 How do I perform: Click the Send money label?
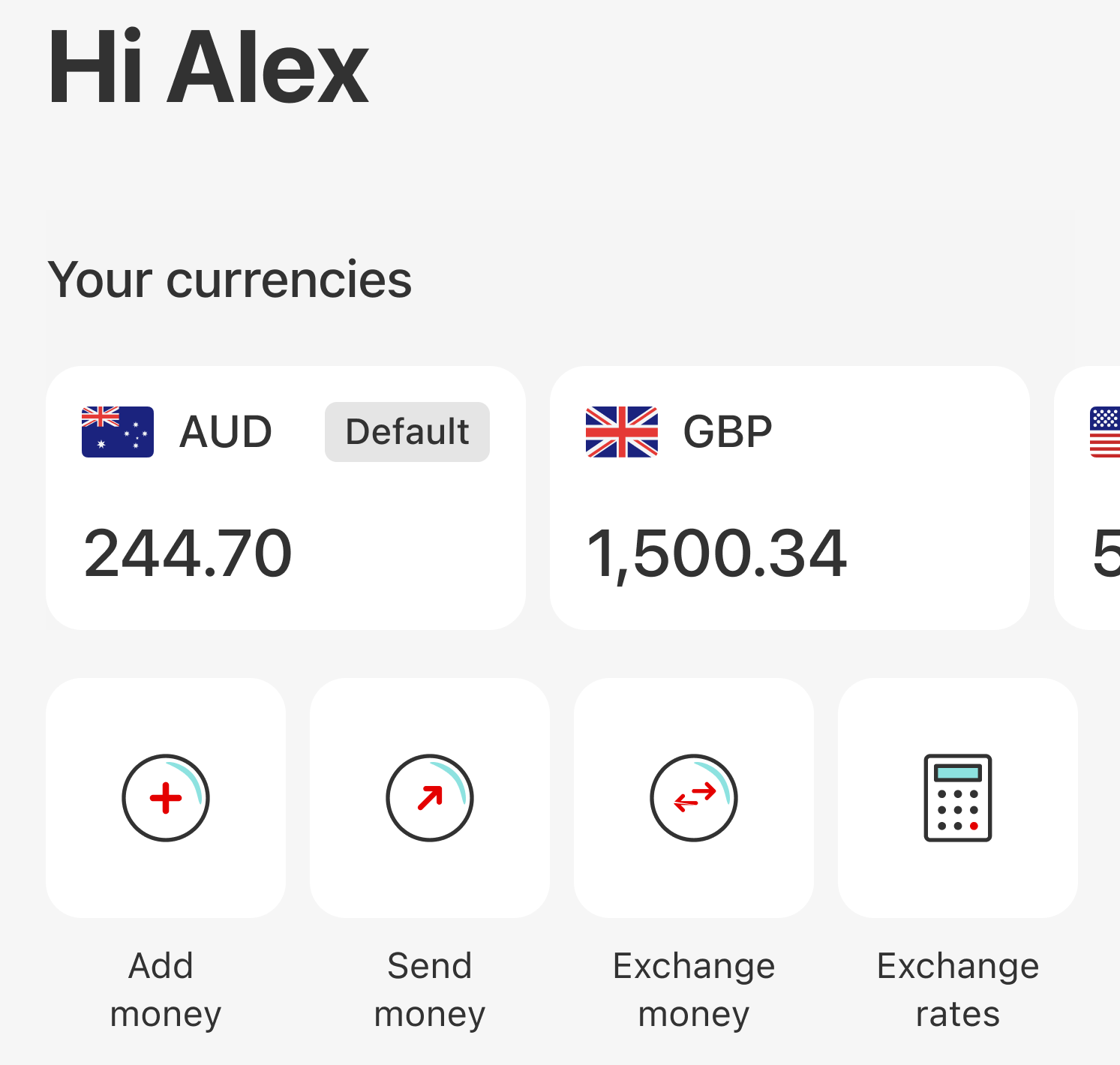[x=430, y=990]
